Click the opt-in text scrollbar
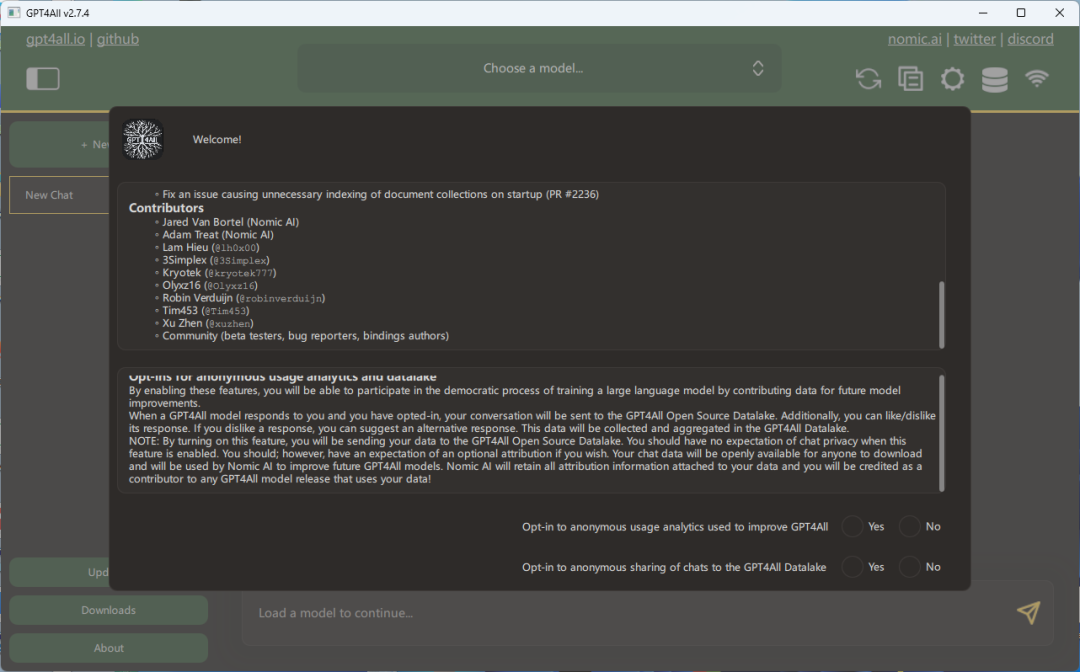The image size is (1080, 672). coord(942,433)
